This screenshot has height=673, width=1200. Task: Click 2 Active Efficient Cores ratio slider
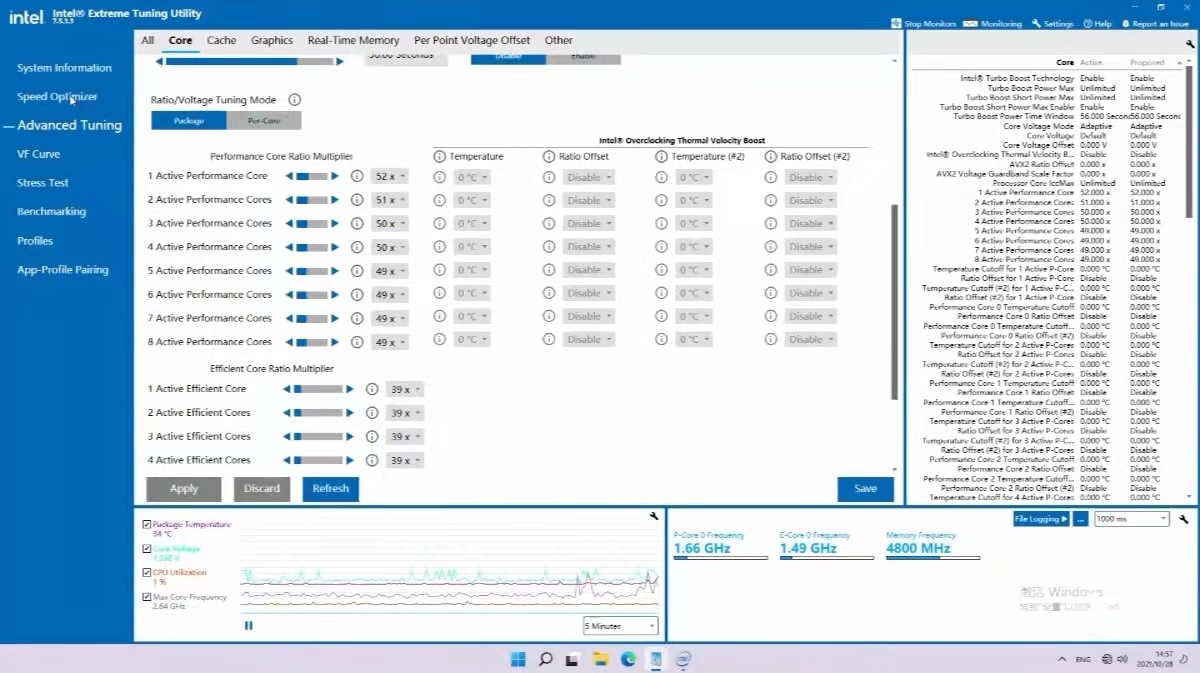pyautogui.click(x=318, y=413)
